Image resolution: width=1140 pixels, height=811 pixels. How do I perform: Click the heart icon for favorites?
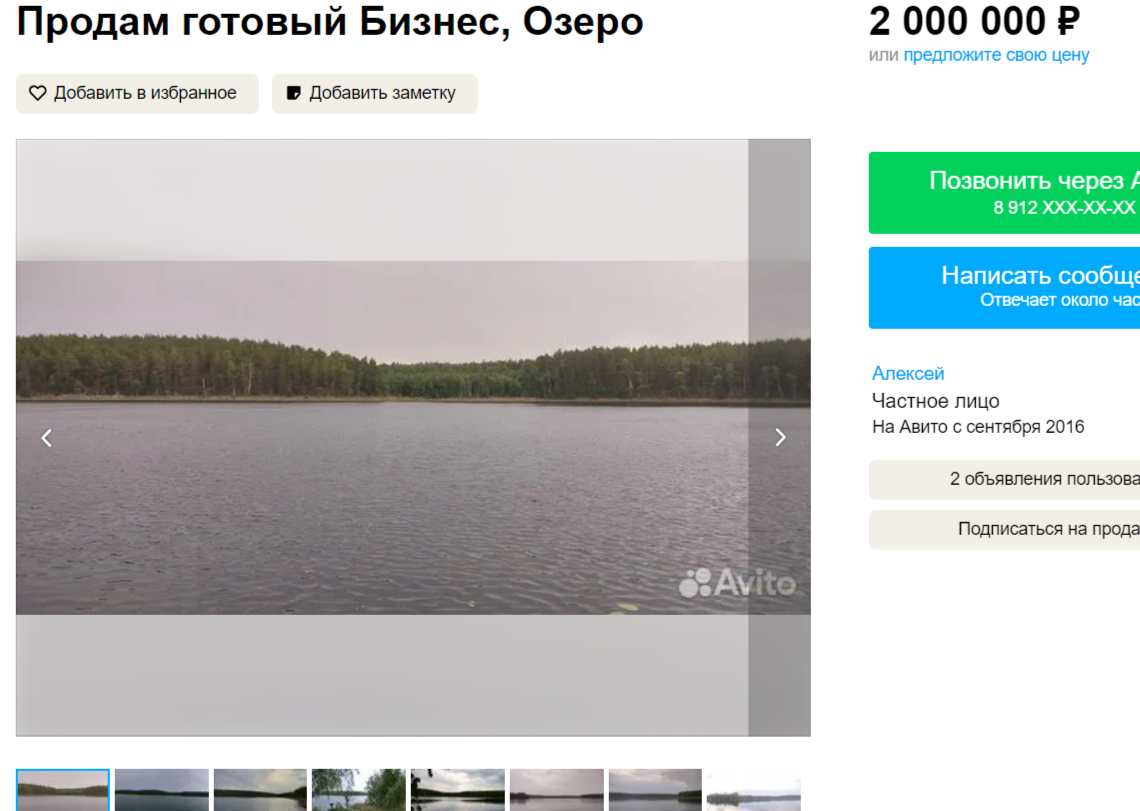pos(38,93)
